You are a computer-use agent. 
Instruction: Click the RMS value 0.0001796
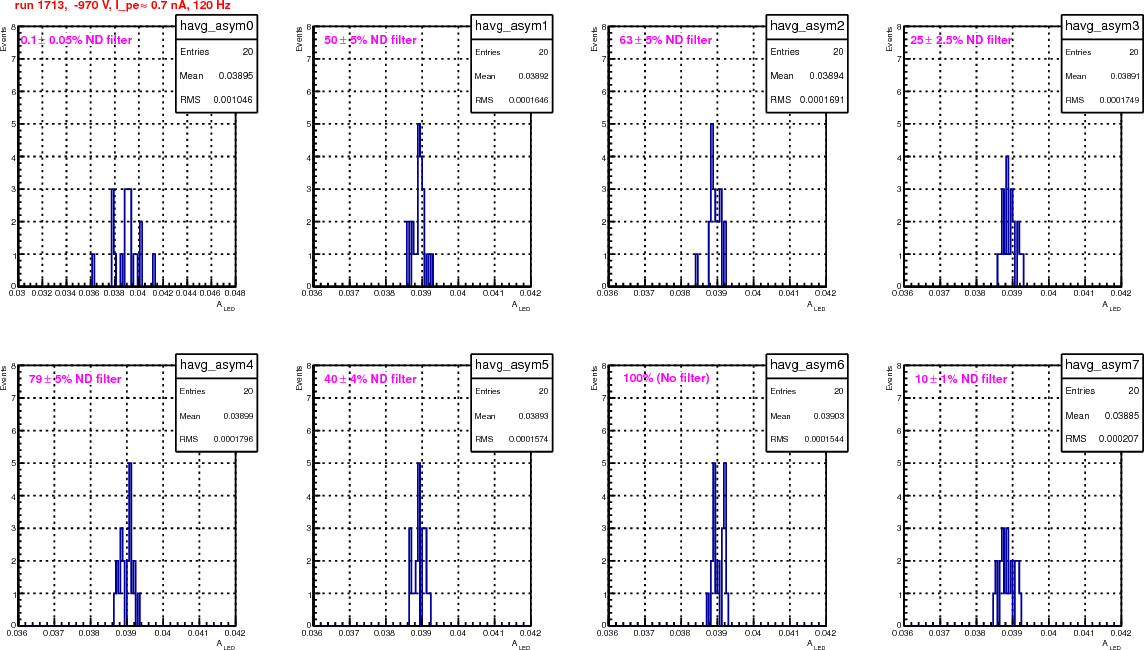pyautogui.click(x=233, y=439)
